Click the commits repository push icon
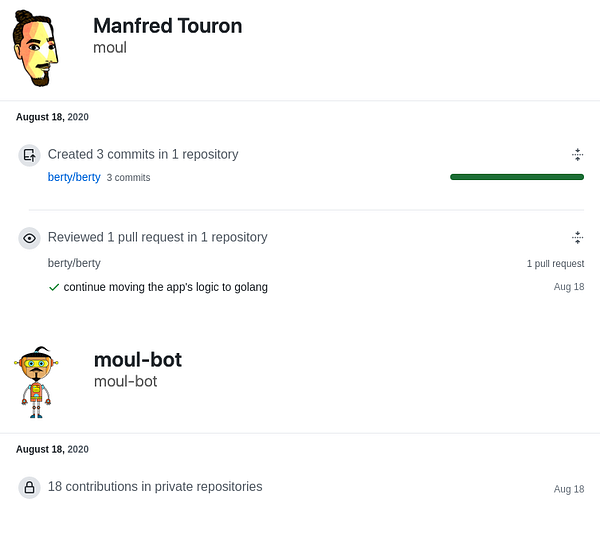 [x=30, y=155]
